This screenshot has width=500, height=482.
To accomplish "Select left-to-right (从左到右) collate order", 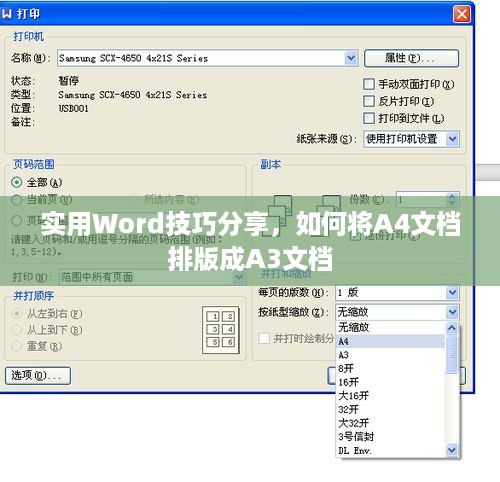I will coord(17,314).
